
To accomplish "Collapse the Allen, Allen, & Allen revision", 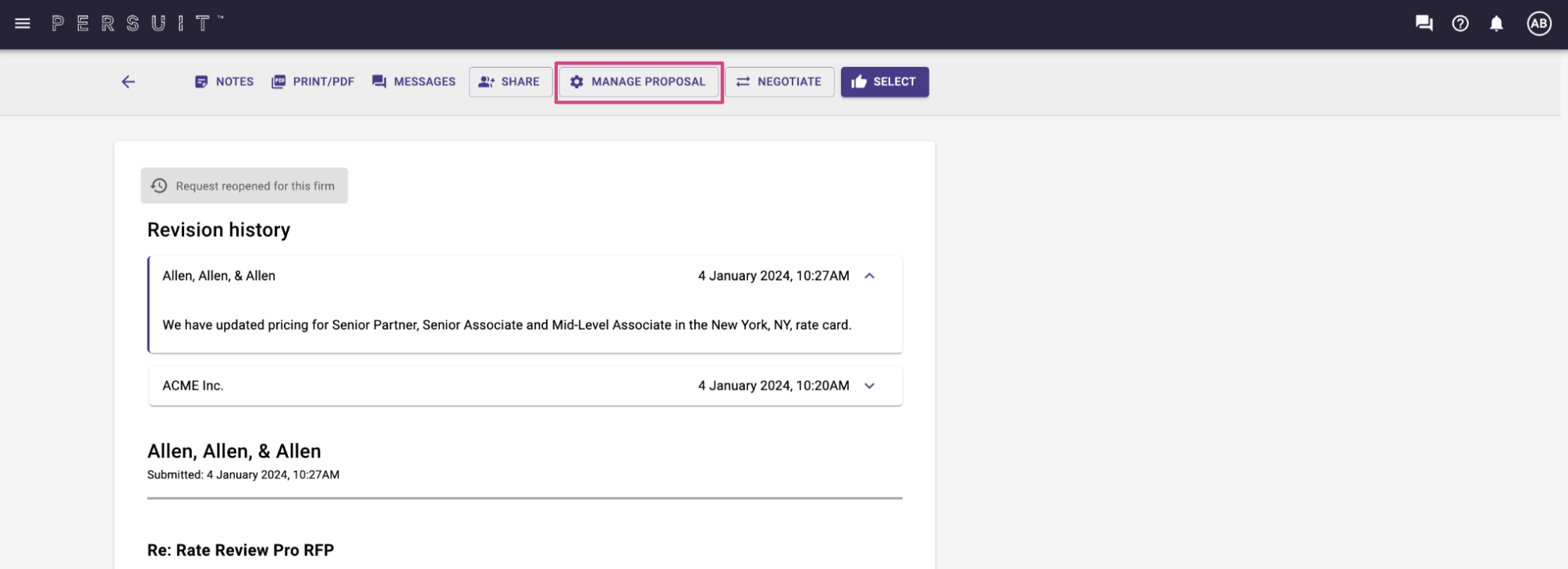I will pyautogui.click(x=870, y=276).
